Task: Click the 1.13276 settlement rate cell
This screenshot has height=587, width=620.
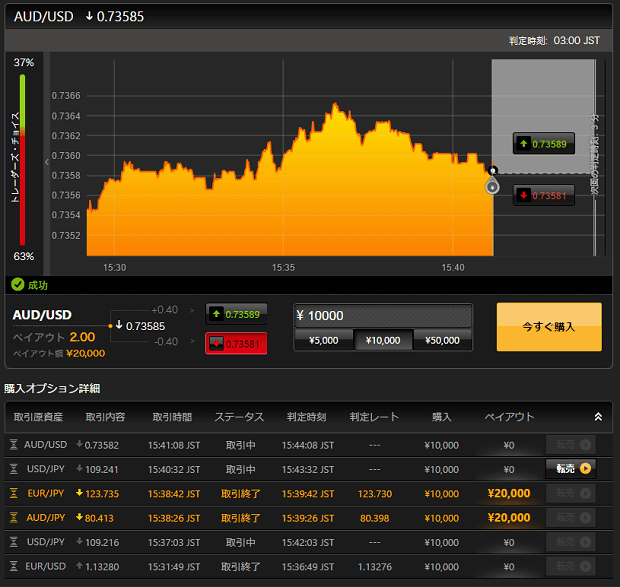Action: tap(375, 567)
